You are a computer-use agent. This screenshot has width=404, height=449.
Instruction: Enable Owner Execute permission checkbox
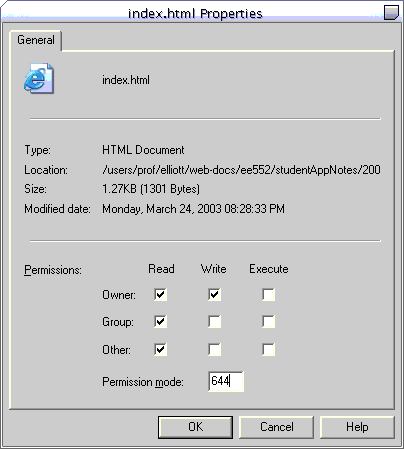tap(268, 294)
